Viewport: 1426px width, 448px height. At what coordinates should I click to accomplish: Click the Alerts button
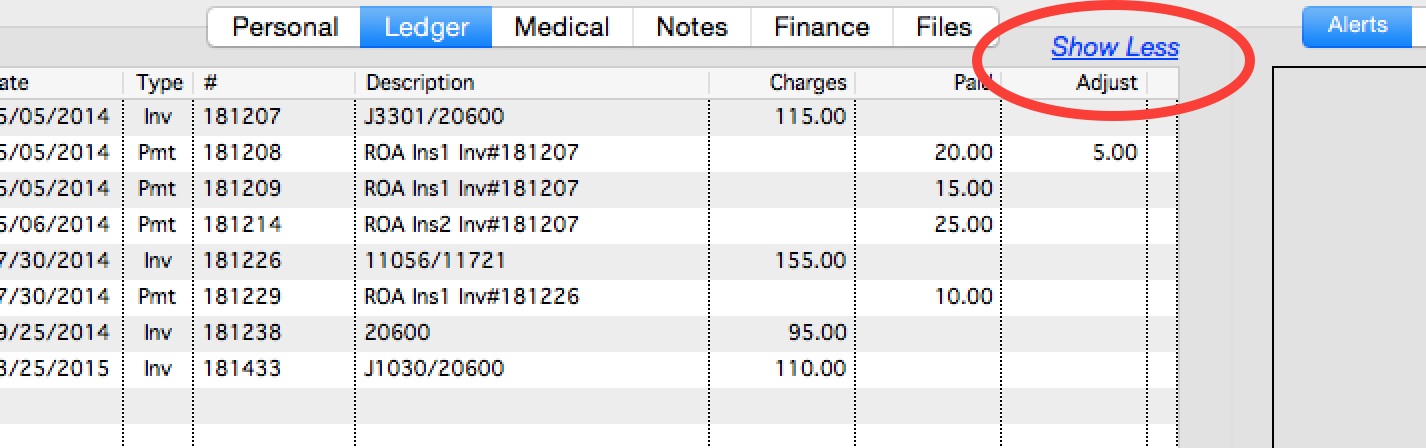1357,26
